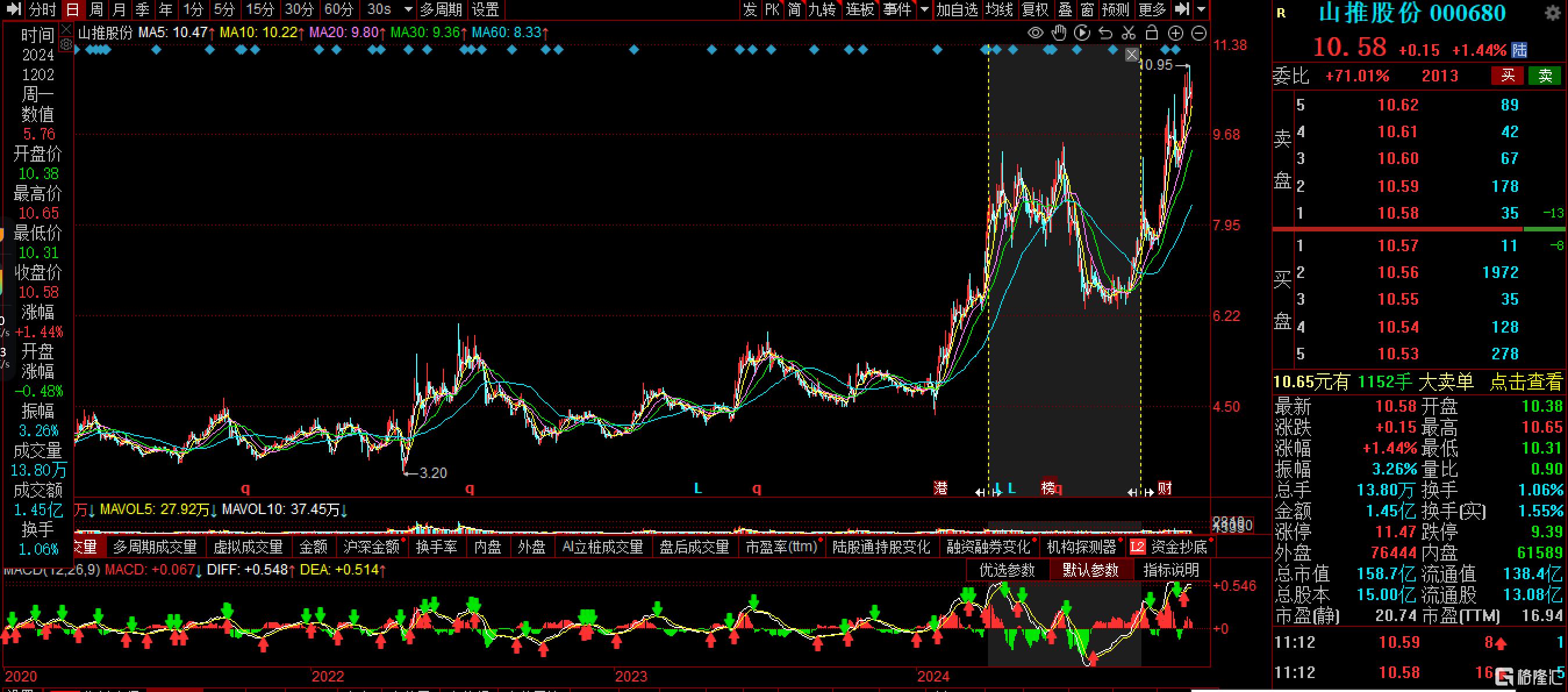
Task: Select the hand pan tool
Action: (1059, 33)
